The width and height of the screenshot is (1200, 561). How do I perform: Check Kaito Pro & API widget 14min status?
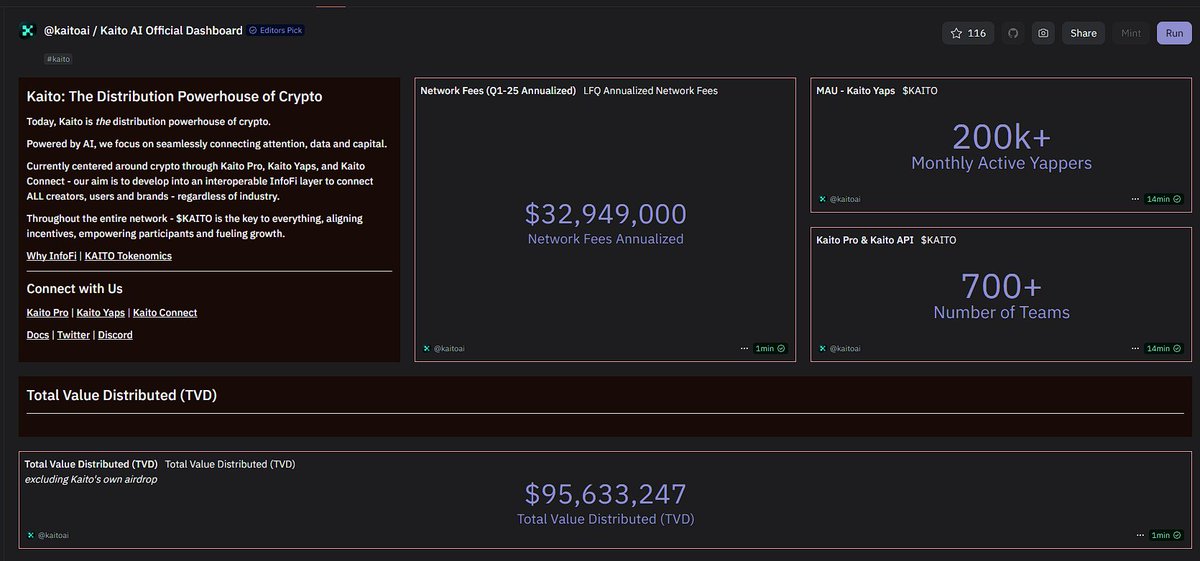coord(1163,349)
